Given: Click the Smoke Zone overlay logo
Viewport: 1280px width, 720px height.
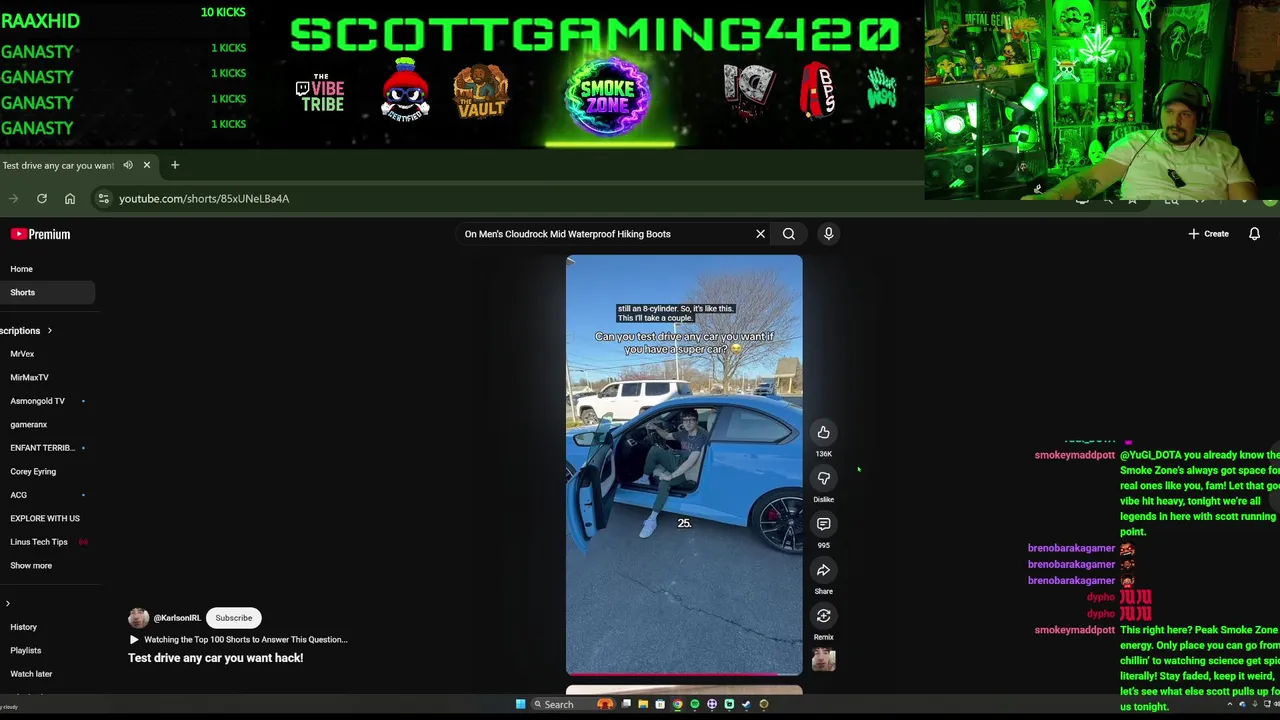Looking at the screenshot, I should (x=608, y=96).
